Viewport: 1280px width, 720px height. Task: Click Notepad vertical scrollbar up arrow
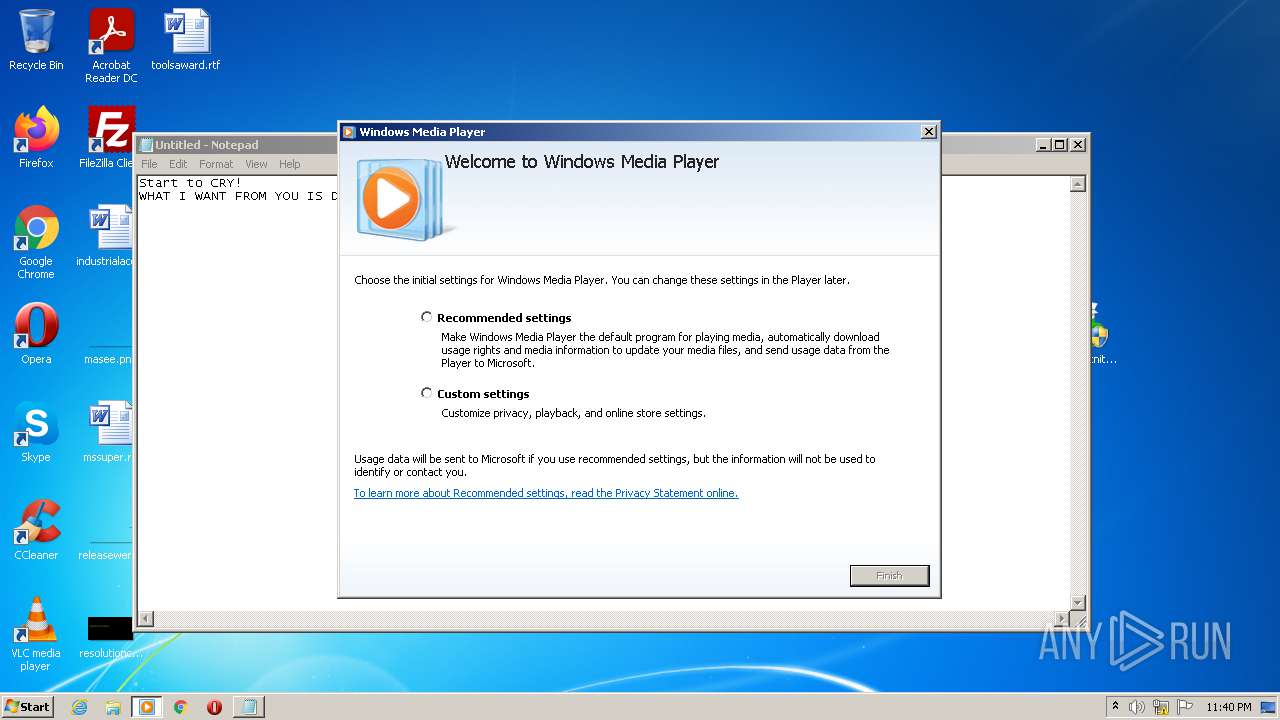(x=1078, y=185)
